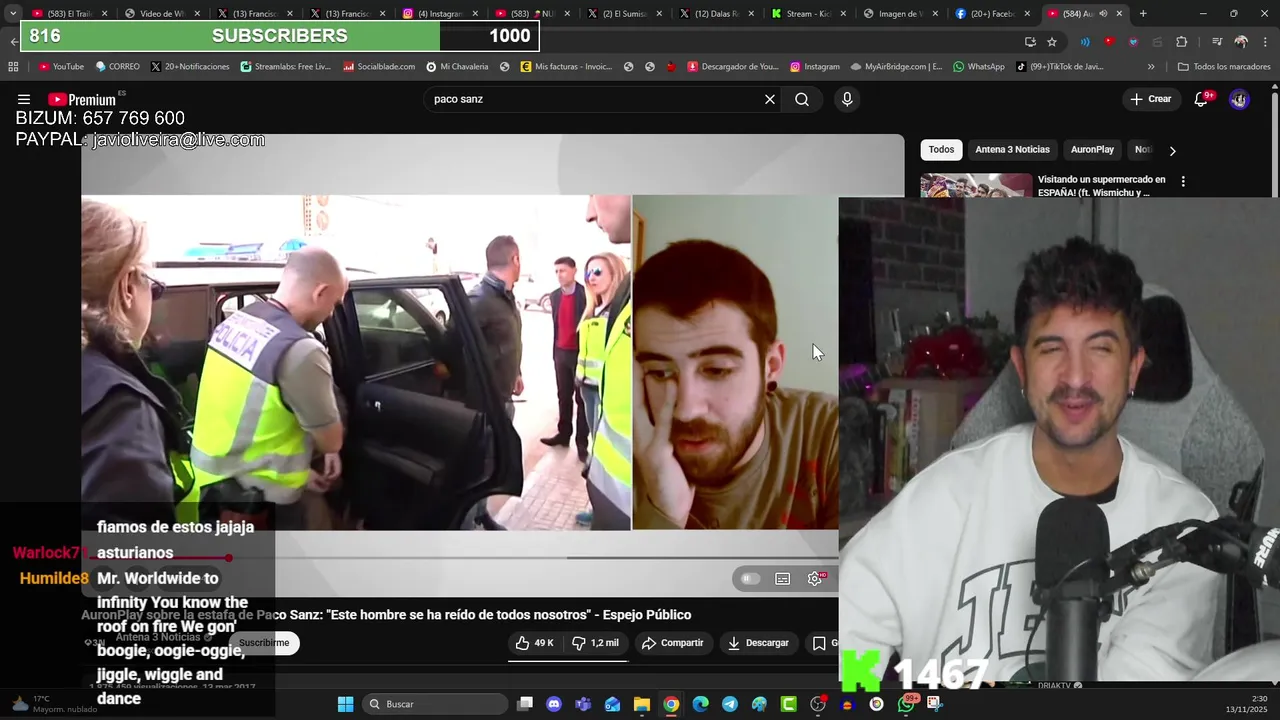The image size is (1280, 720).
Task: Click the taskbar Buscar search box
Action: coord(435,704)
